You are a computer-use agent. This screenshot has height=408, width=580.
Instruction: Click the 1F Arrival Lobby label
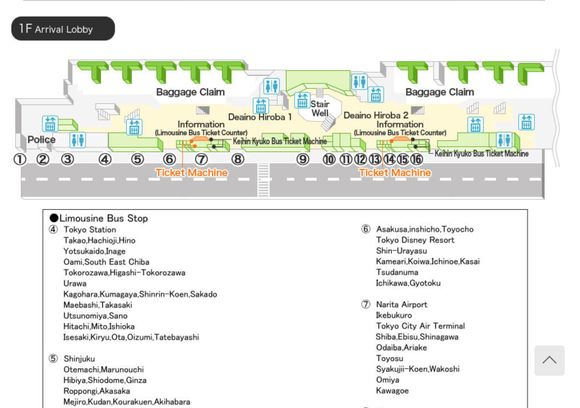[x=63, y=28]
